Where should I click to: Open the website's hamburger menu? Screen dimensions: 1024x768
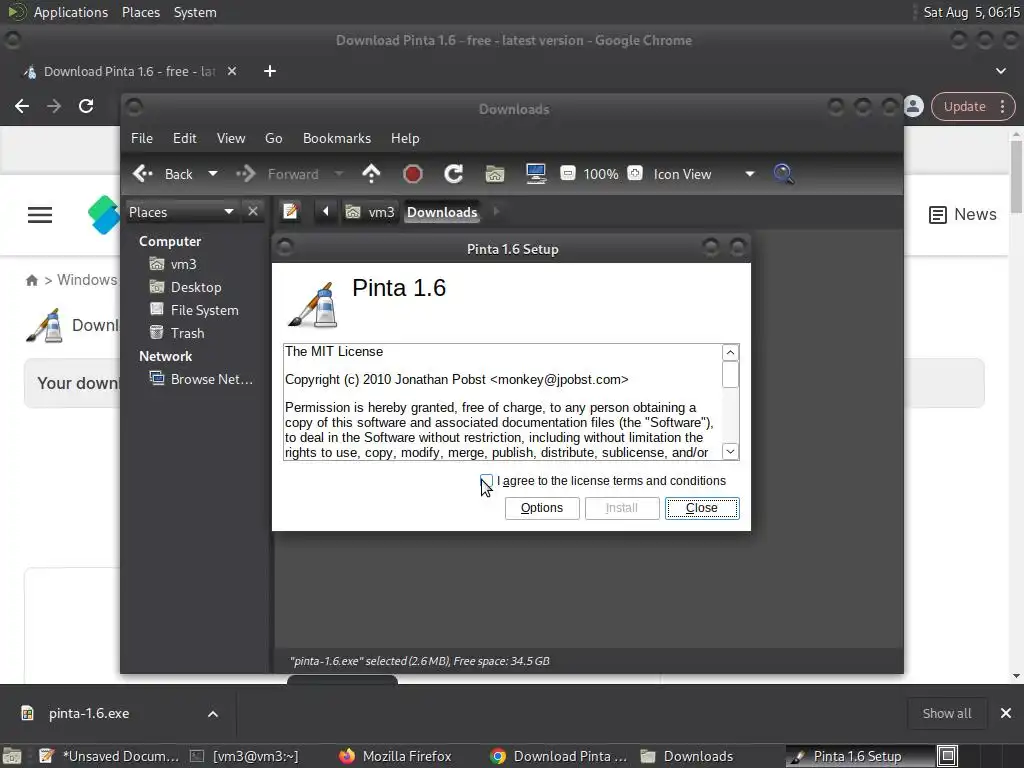40,215
